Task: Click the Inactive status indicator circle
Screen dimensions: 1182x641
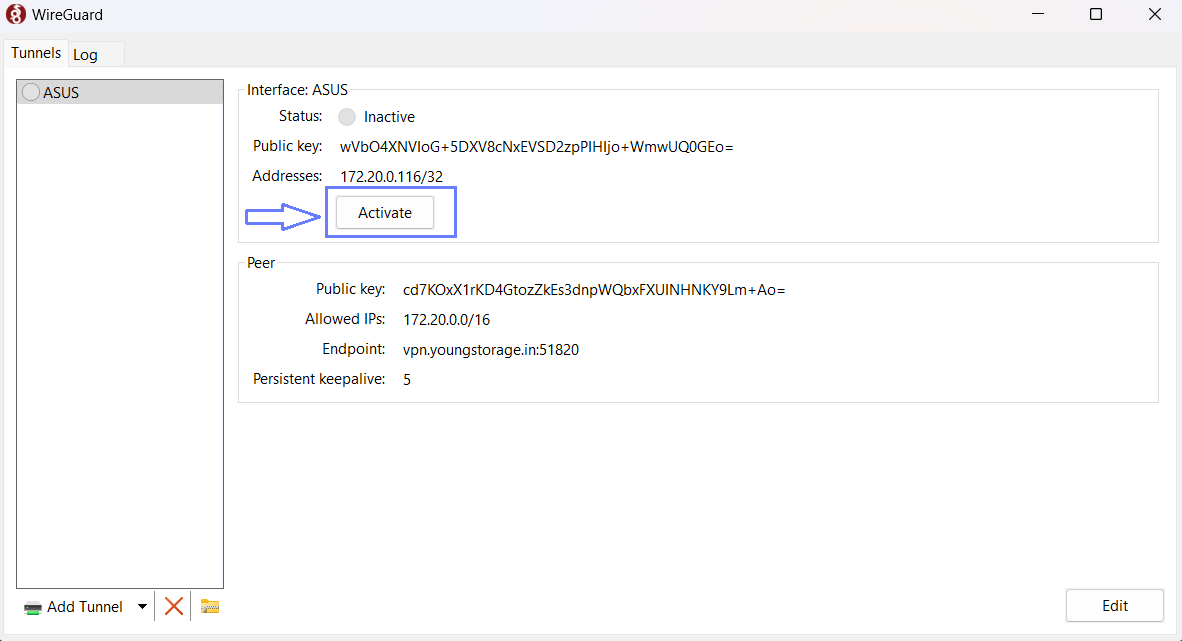Action: 347,117
